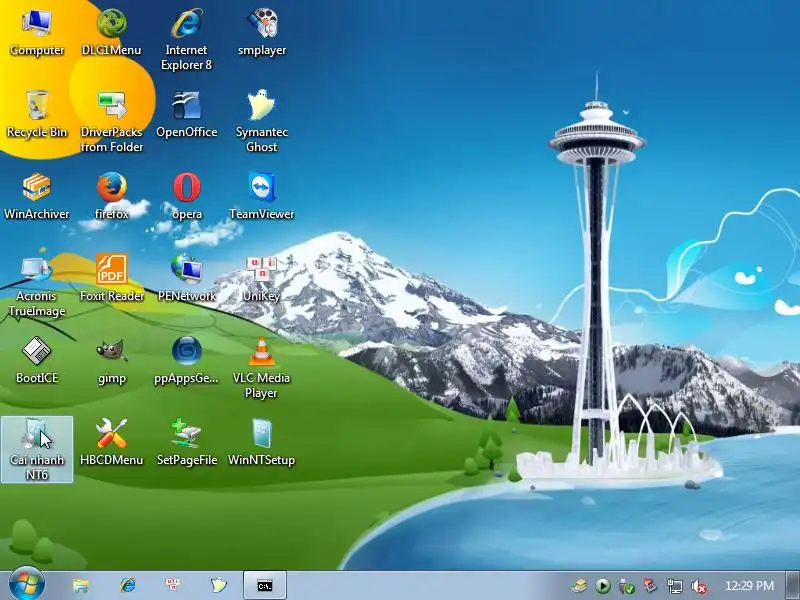Select the ppAppsGe... desktop icon
This screenshot has width=800, height=600.
(186, 360)
